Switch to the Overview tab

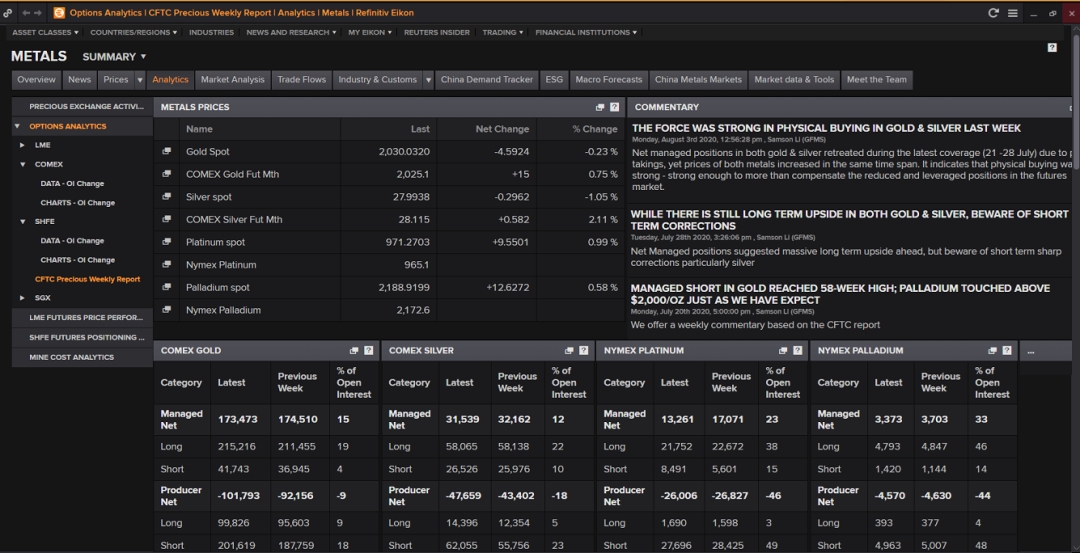37,80
